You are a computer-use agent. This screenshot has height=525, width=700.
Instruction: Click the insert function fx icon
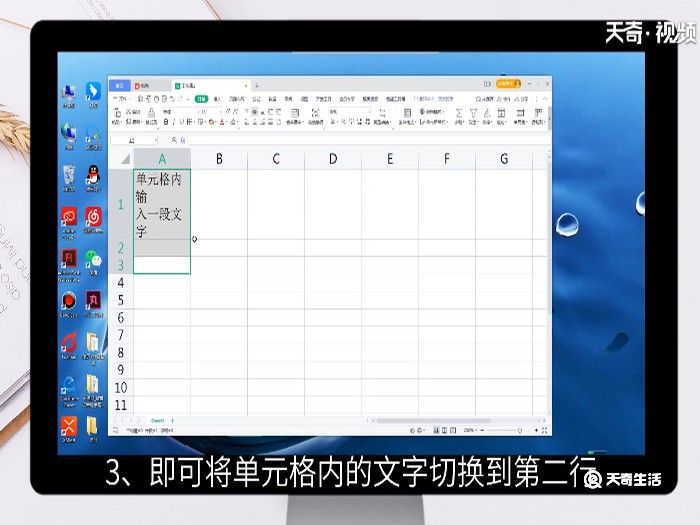click(x=183, y=140)
